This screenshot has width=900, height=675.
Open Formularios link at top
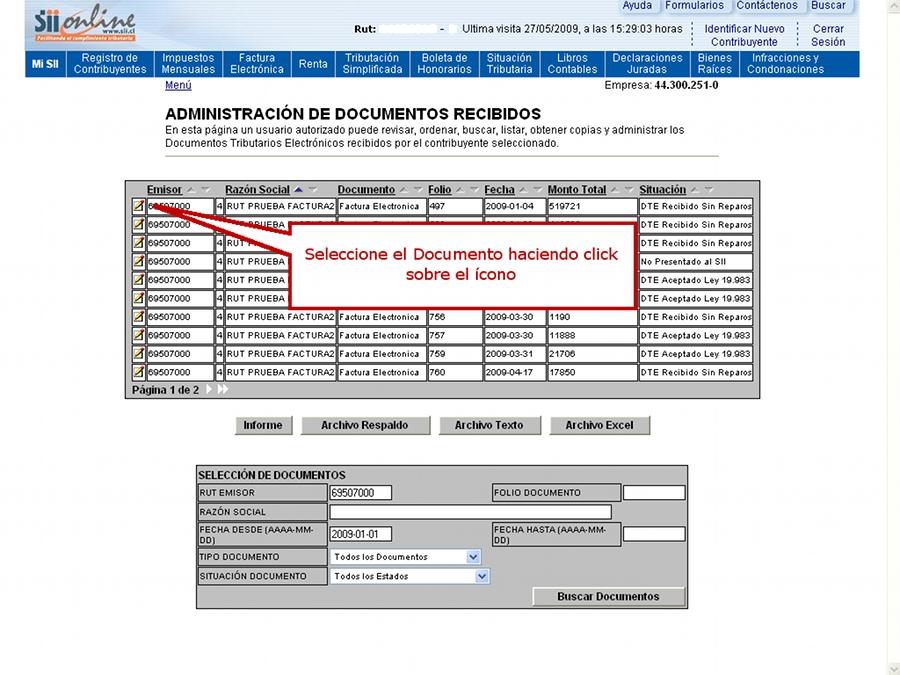[x=695, y=5]
